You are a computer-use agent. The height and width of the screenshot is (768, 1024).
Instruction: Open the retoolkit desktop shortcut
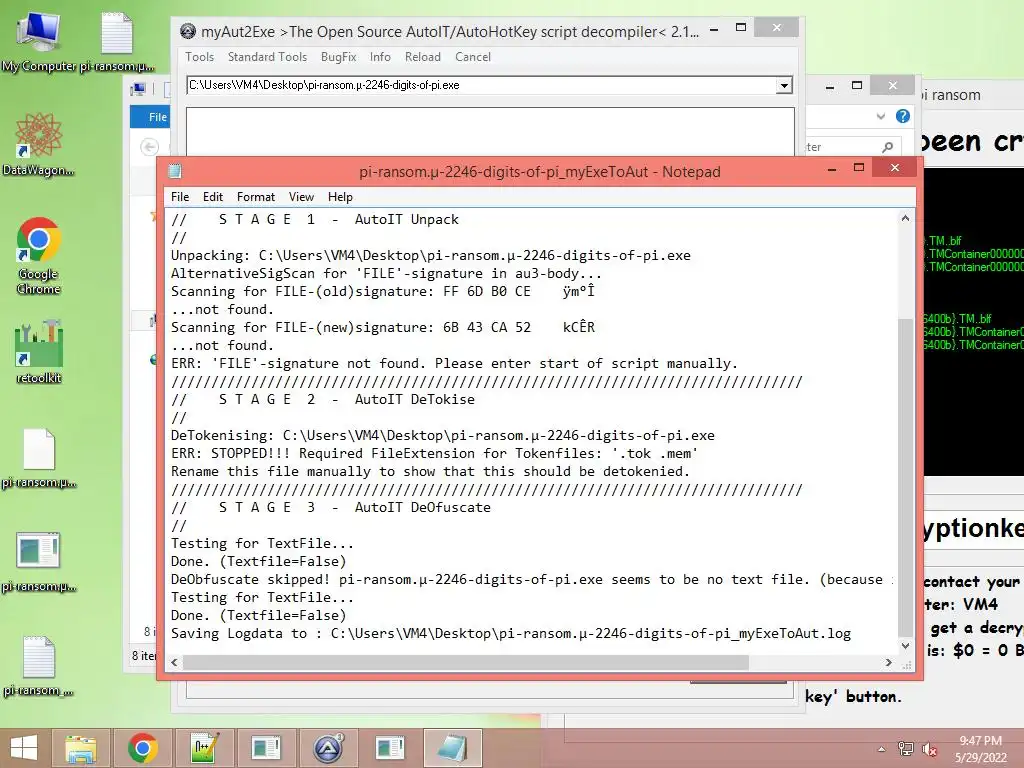click(39, 351)
